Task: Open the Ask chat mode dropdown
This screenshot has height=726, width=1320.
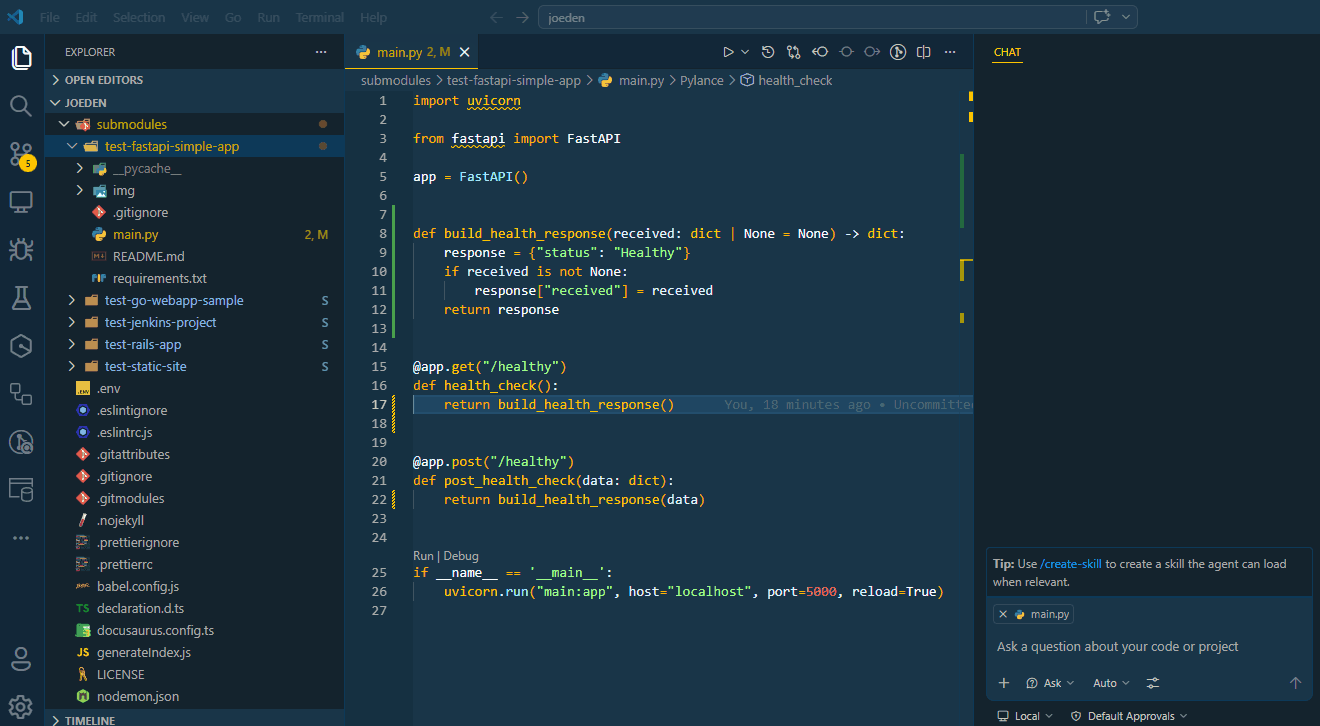Action: pos(1050,683)
